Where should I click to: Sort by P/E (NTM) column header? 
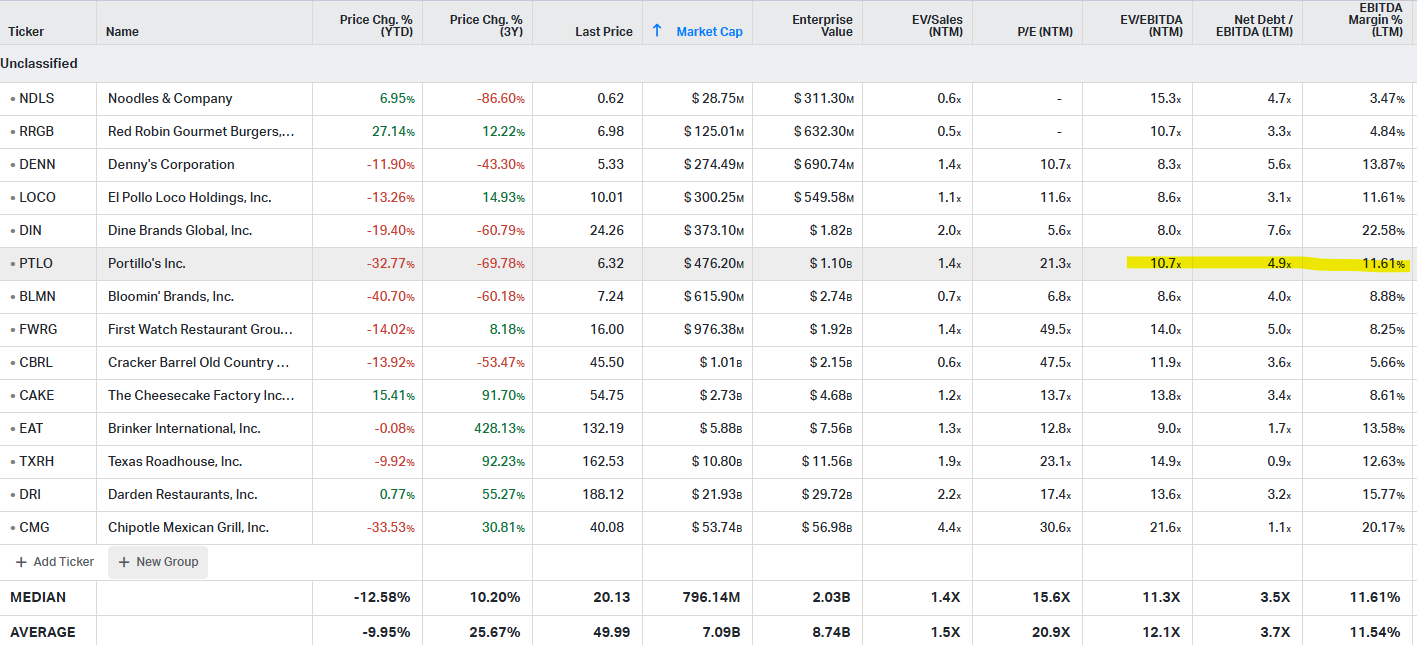(1045, 31)
